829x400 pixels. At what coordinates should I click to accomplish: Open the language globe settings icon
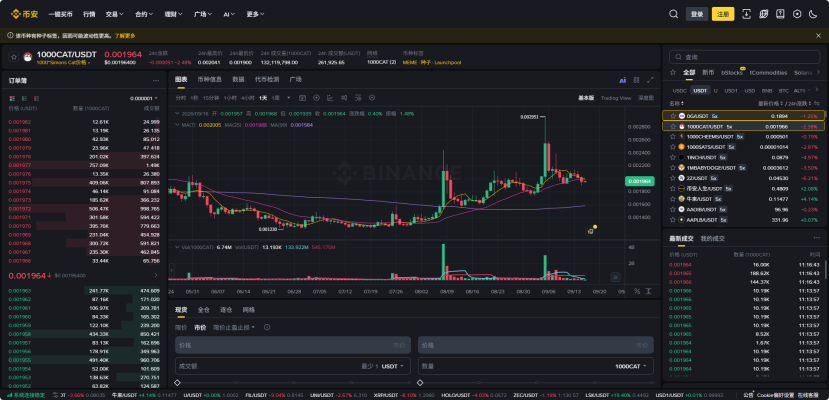[x=763, y=14]
